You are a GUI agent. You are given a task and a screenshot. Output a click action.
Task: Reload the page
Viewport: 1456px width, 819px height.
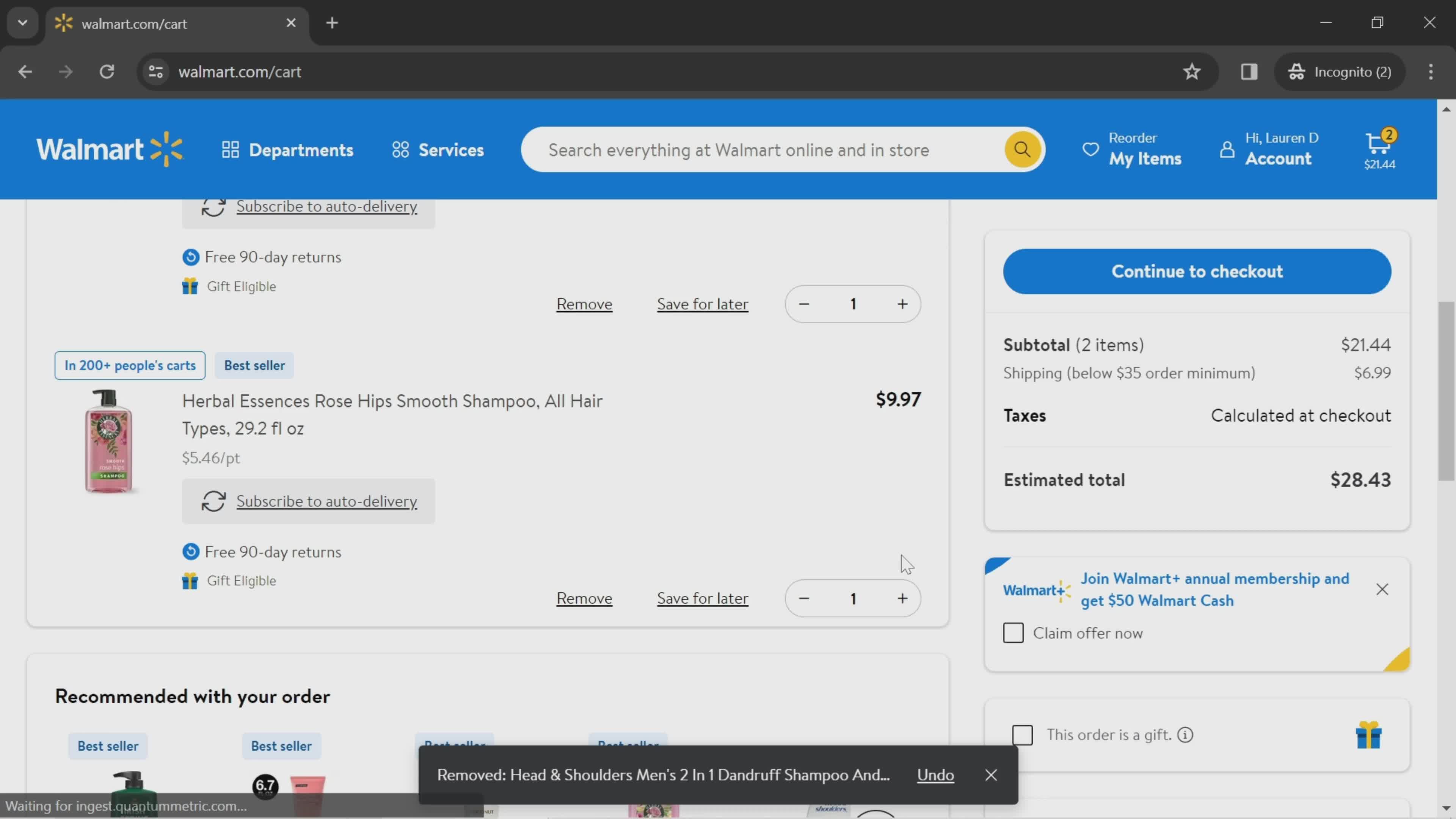(x=107, y=72)
